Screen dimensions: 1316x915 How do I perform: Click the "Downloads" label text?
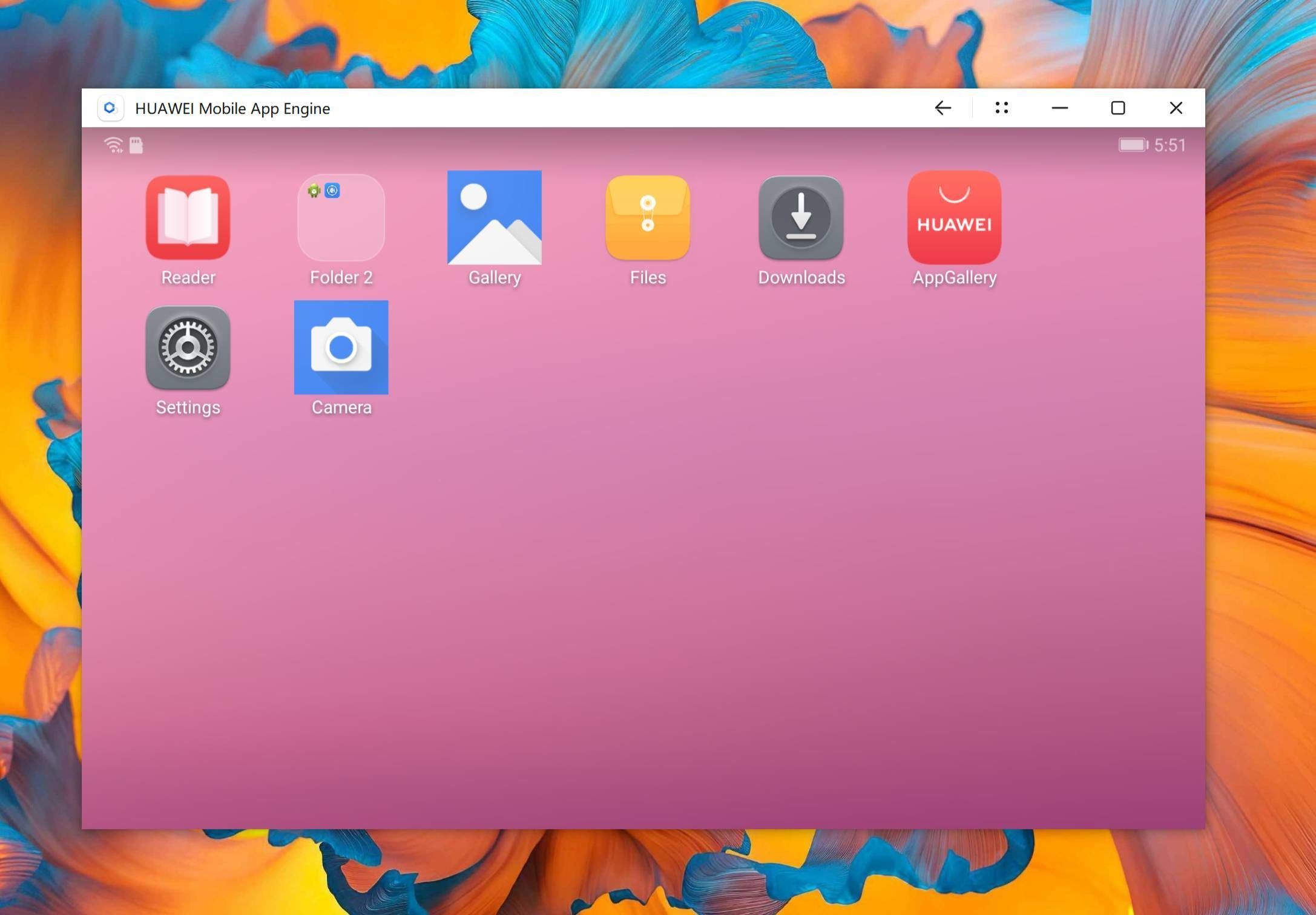[801, 277]
